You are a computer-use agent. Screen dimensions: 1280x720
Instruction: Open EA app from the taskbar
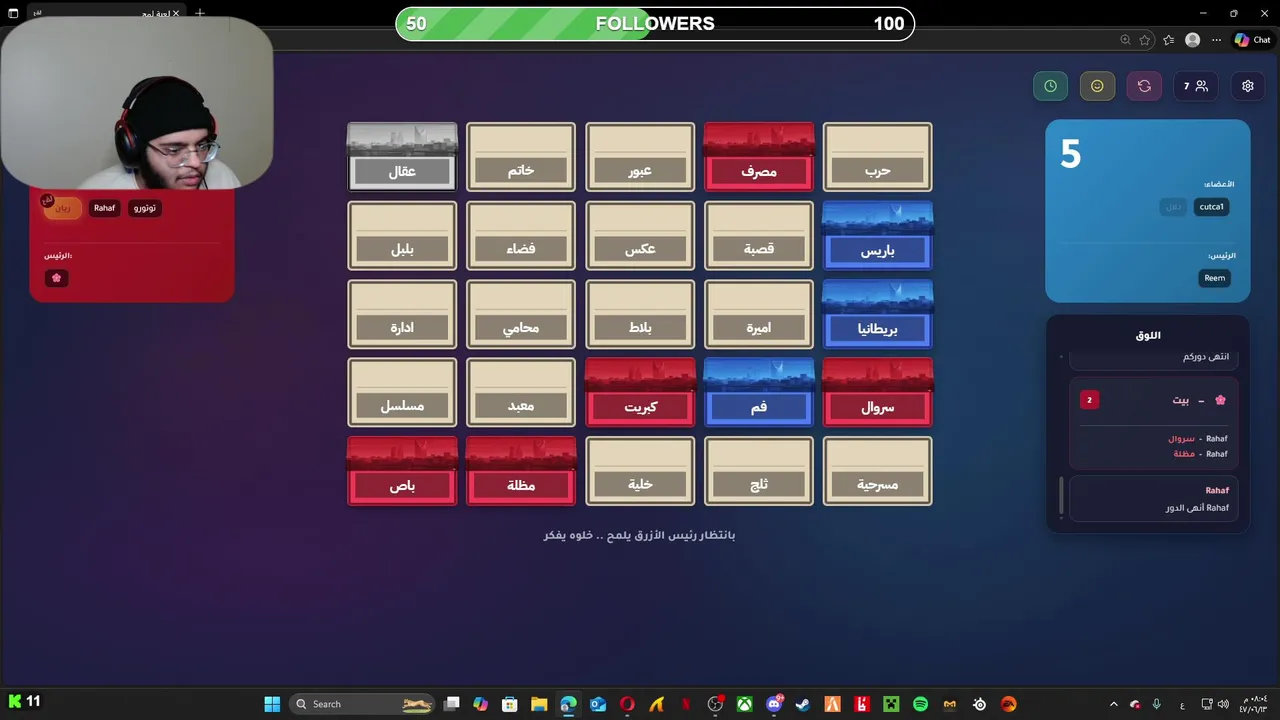coord(1008,704)
